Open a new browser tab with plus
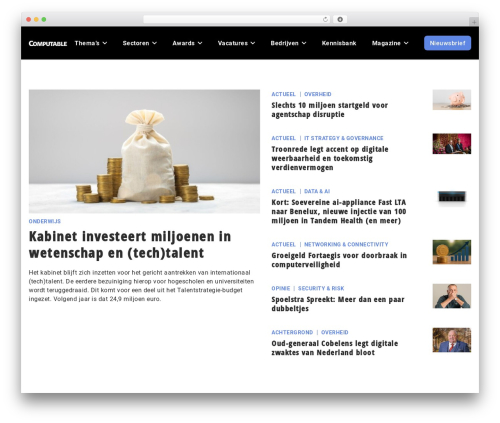The height and width of the screenshot is (423, 500). pos(474,22)
